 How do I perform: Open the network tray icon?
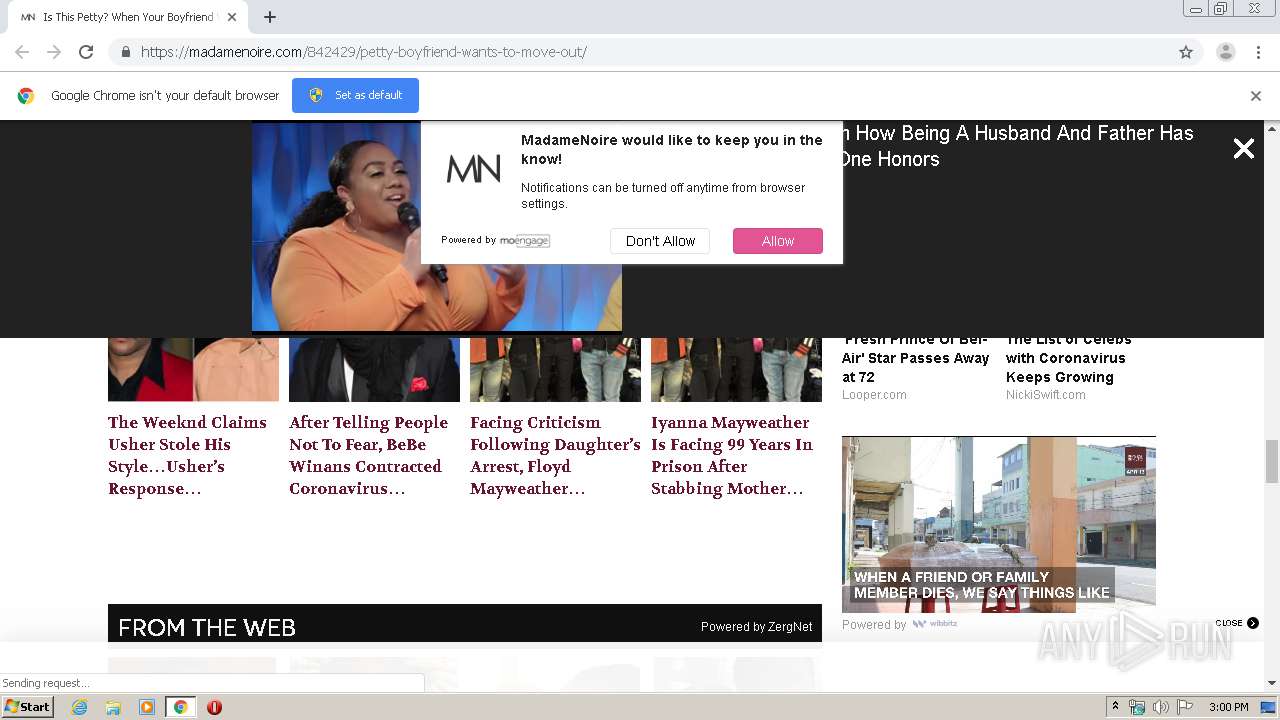coord(1137,707)
